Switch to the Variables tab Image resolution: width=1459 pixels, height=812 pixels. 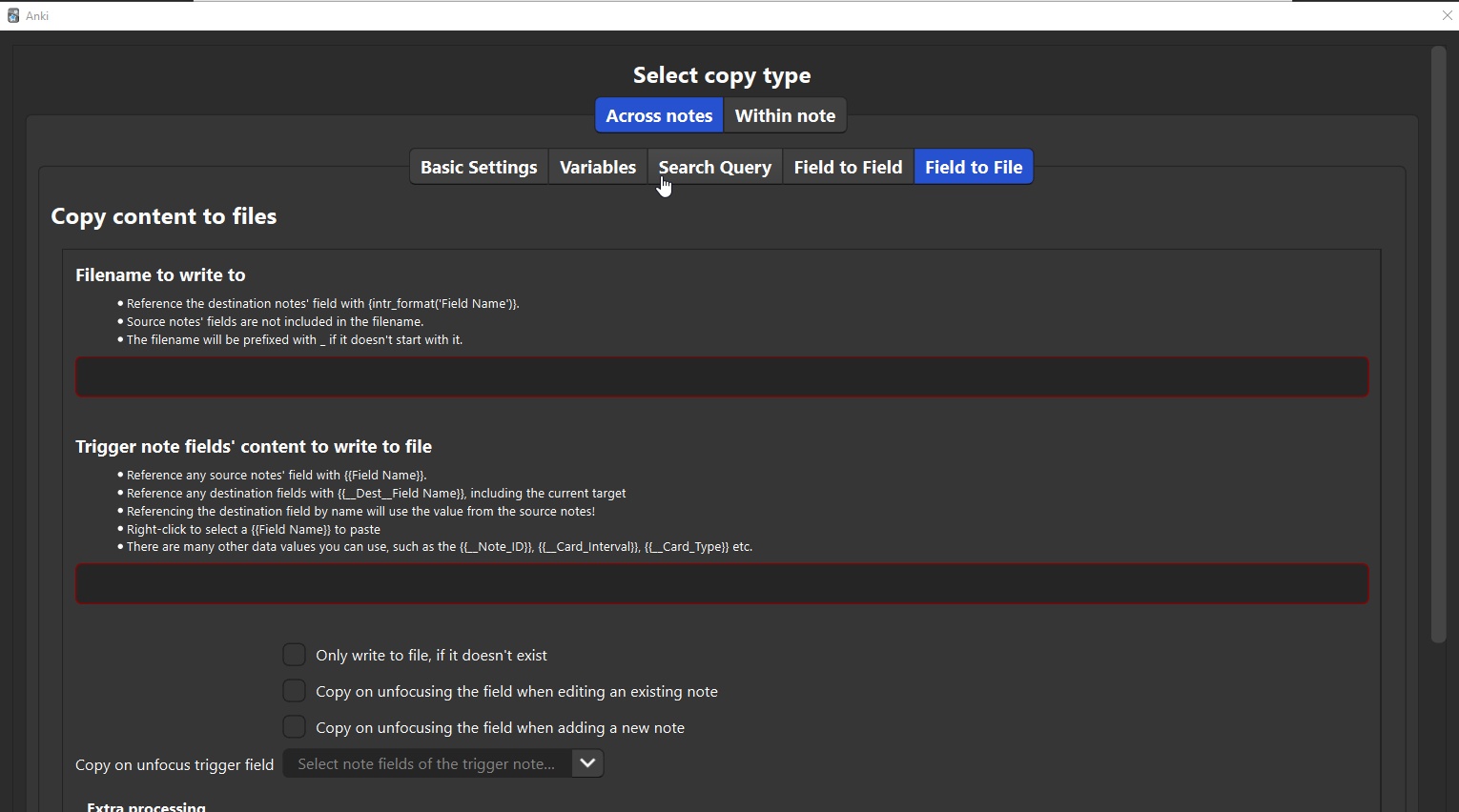point(598,167)
